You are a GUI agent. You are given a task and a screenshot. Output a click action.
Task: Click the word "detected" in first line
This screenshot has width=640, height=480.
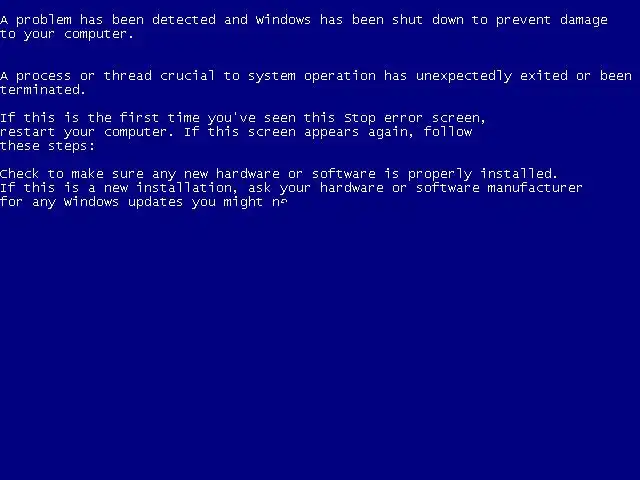pyautogui.click(x=184, y=20)
